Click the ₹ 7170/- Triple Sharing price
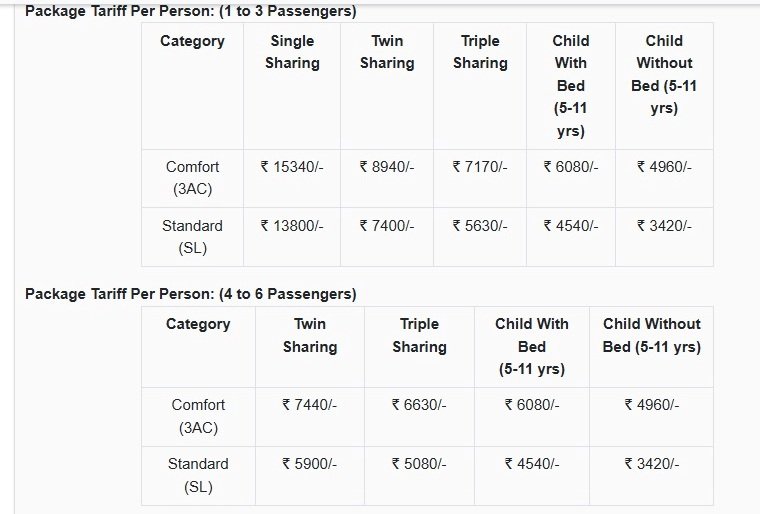The width and height of the screenshot is (760, 514). pyautogui.click(x=480, y=167)
